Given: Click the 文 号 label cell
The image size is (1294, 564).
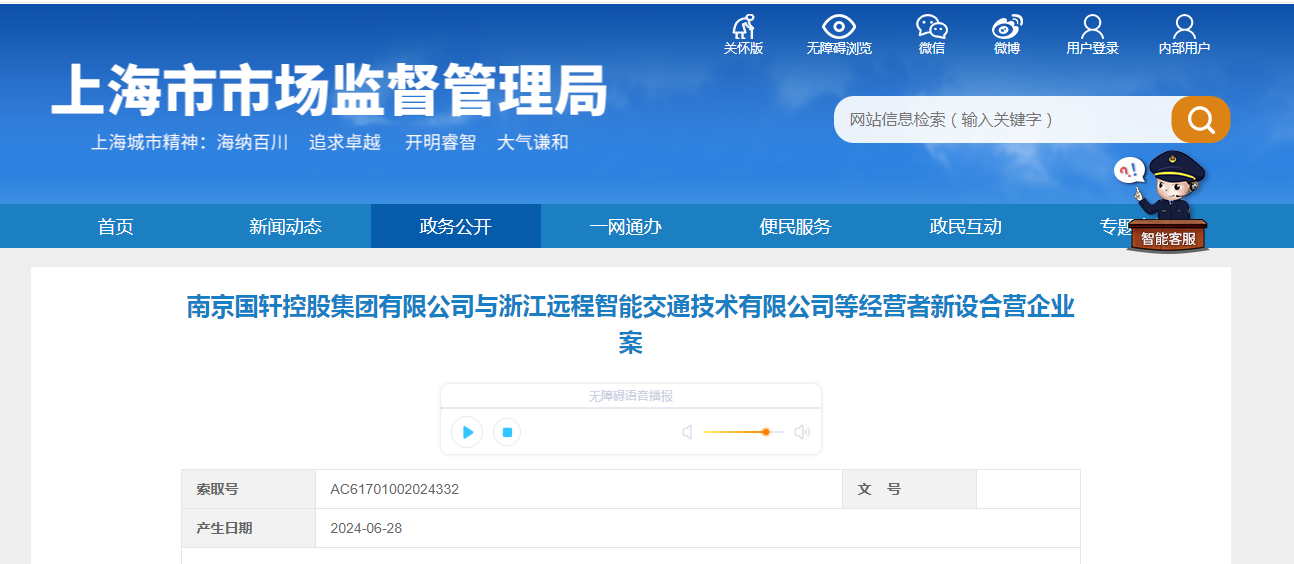Looking at the screenshot, I should 910,490.
